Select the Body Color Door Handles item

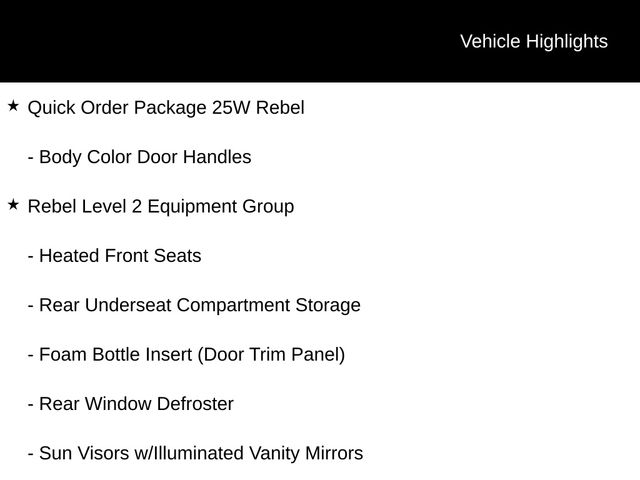(x=145, y=157)
